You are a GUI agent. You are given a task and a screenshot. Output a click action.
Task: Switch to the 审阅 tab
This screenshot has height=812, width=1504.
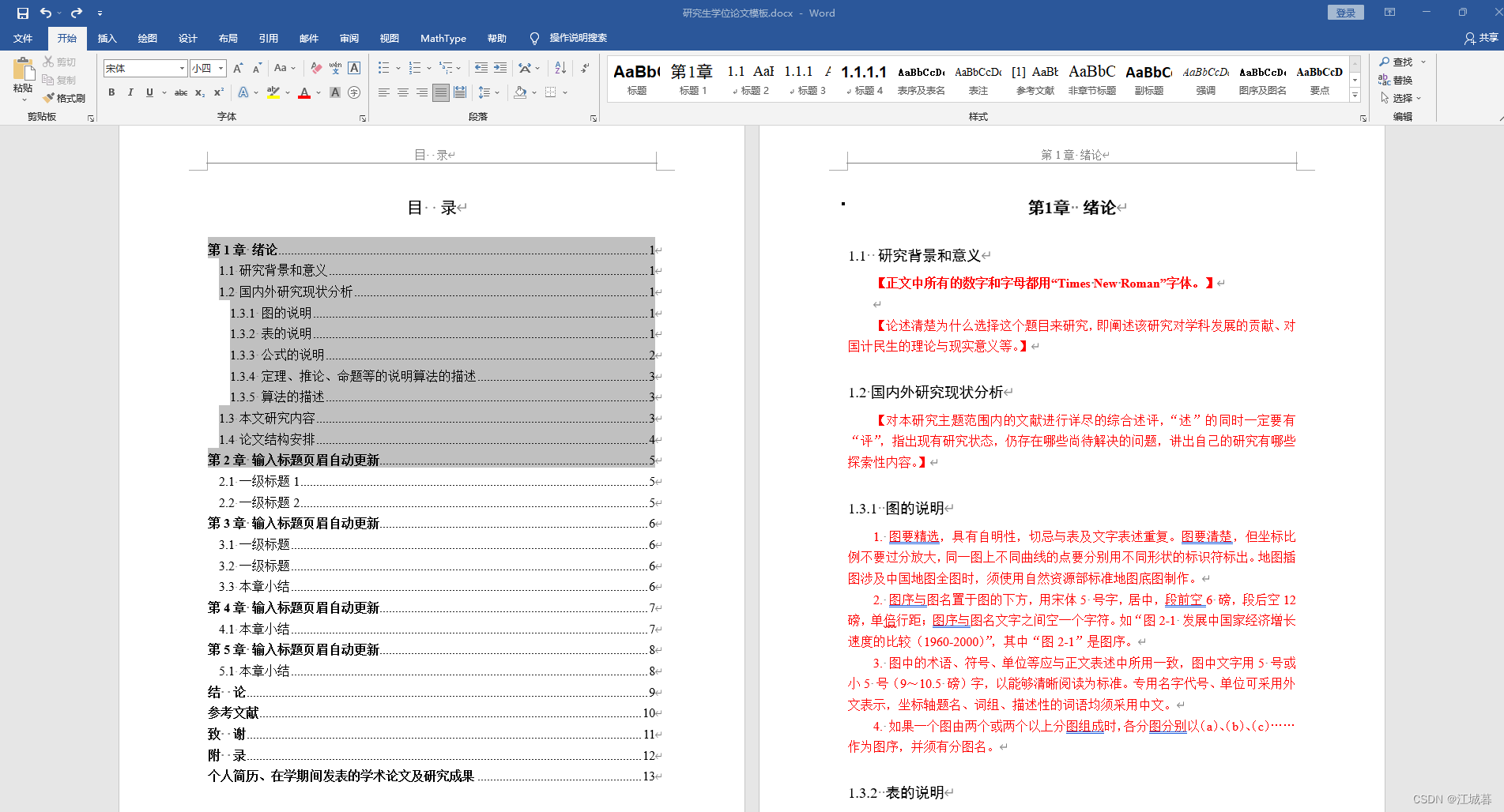[x=349, y=38]
